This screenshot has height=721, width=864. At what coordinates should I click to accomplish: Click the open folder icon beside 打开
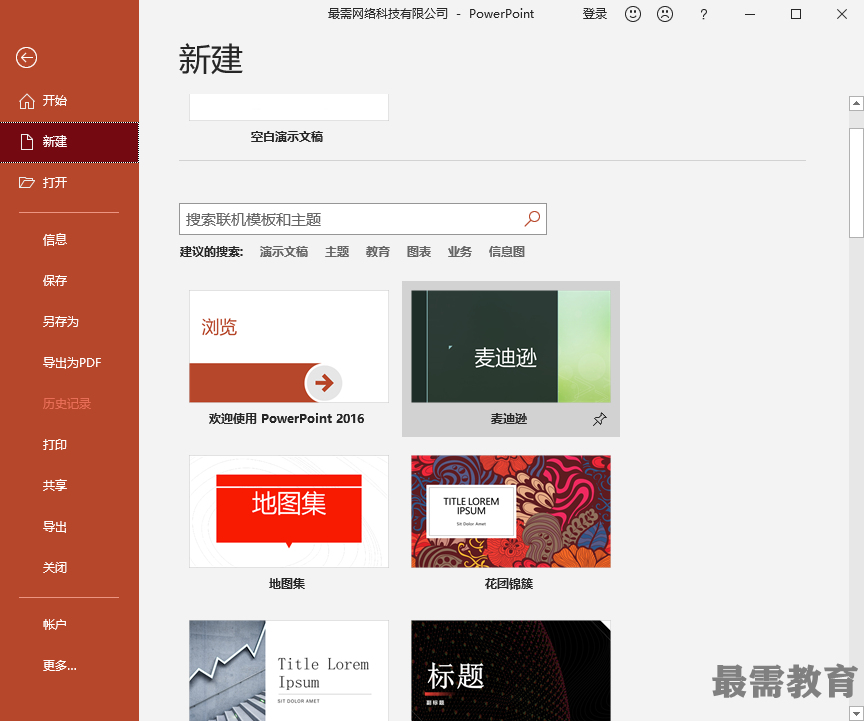(26, 182)
